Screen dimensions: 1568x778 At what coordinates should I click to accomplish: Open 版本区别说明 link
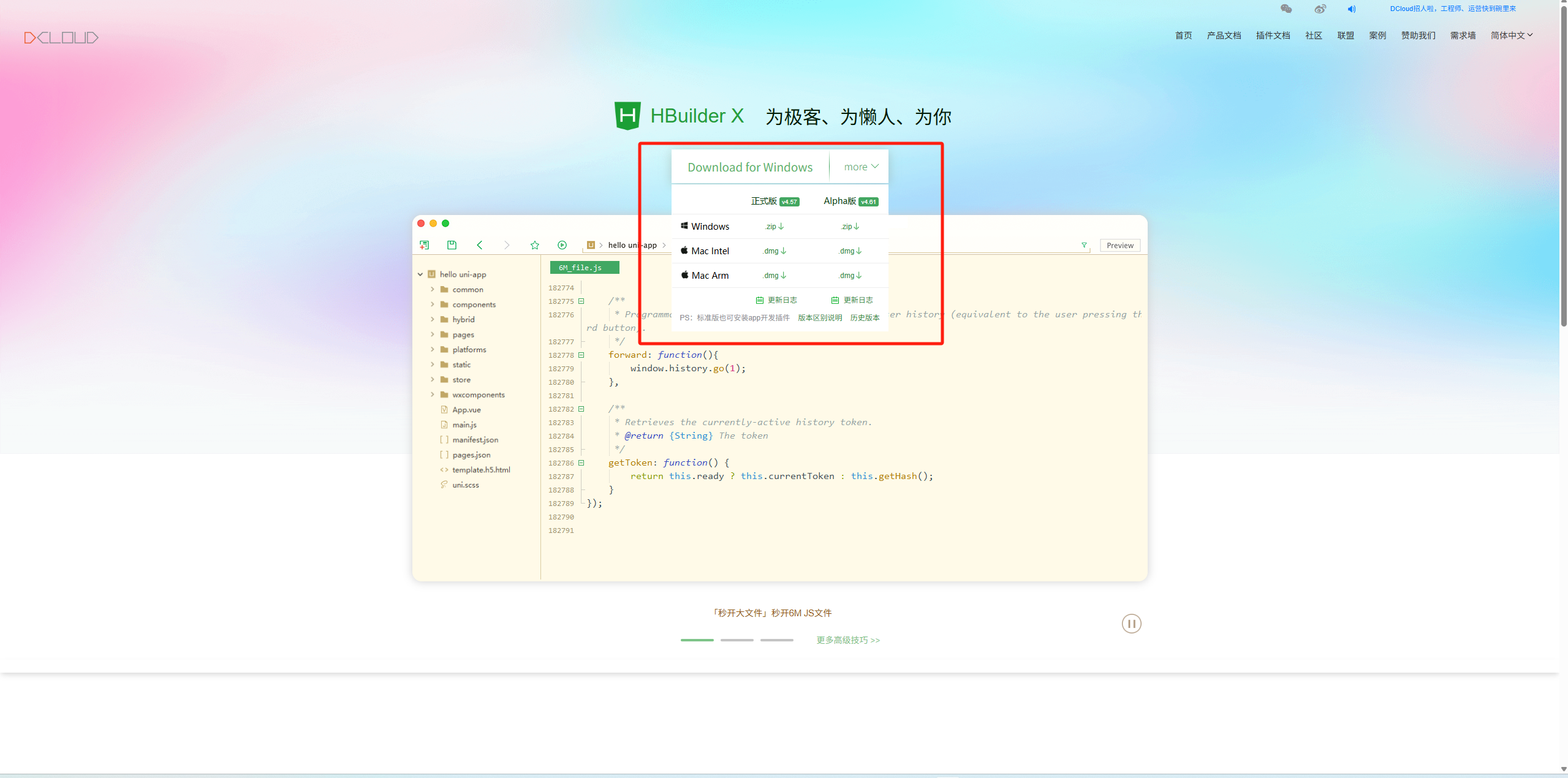820,318
